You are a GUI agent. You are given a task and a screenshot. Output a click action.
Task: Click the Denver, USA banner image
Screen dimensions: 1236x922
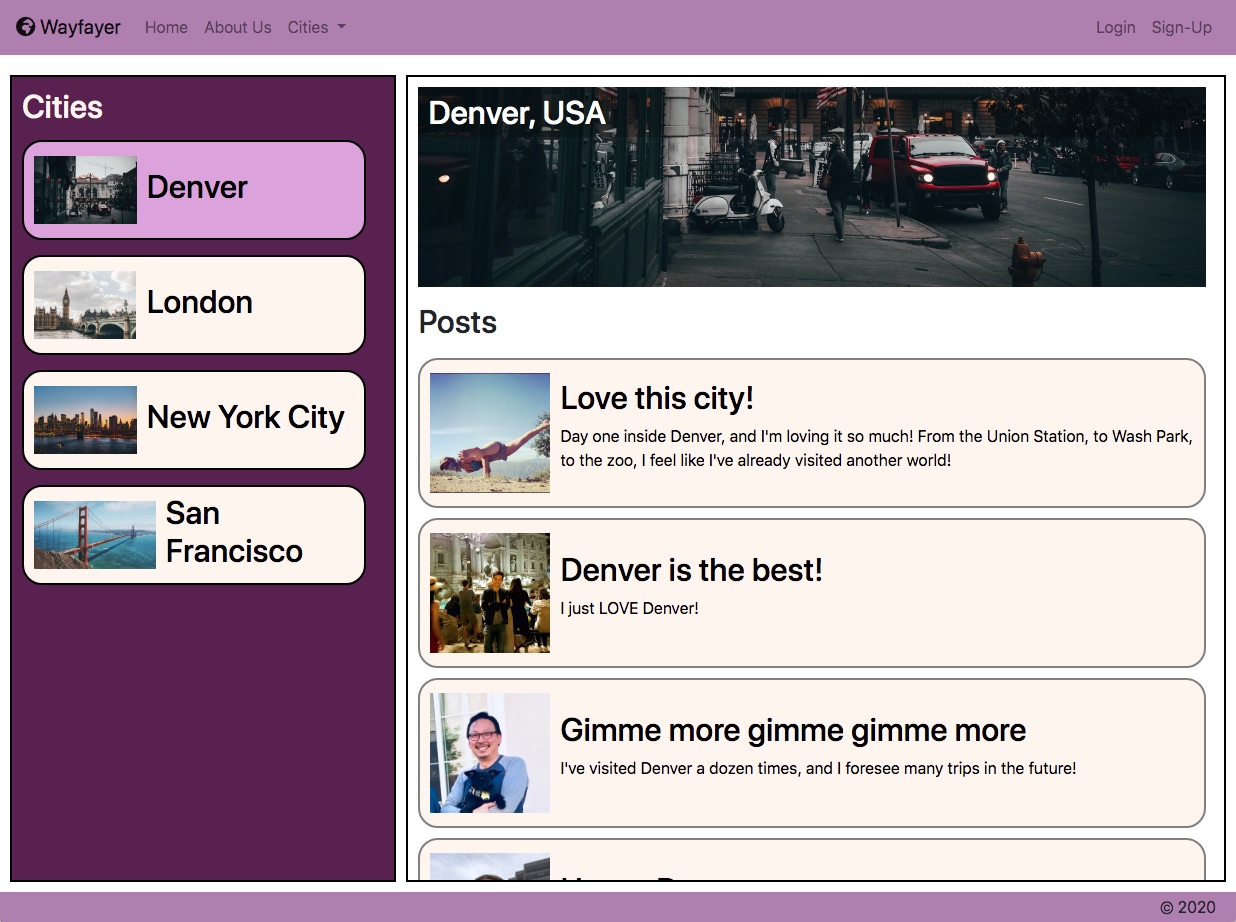tap(812, 187)
